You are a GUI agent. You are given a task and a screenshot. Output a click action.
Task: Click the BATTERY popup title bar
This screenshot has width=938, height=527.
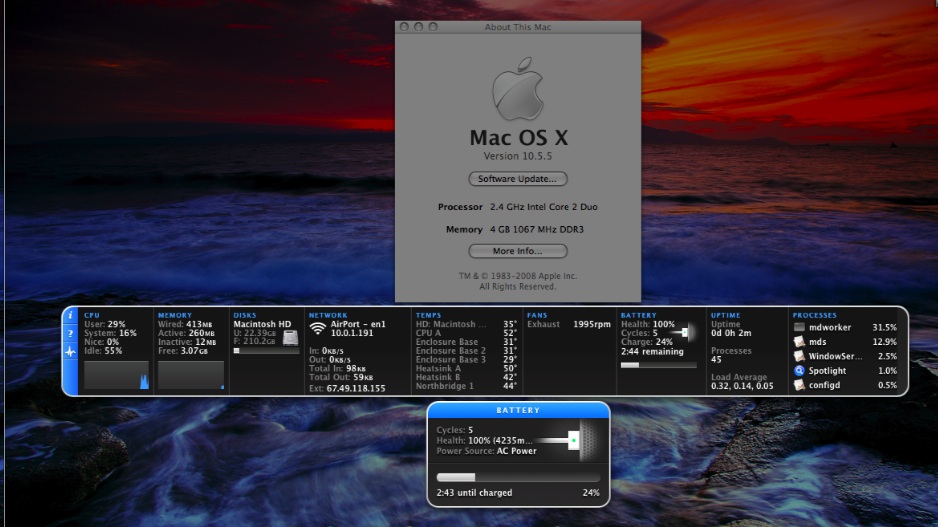tap(518, 410)
